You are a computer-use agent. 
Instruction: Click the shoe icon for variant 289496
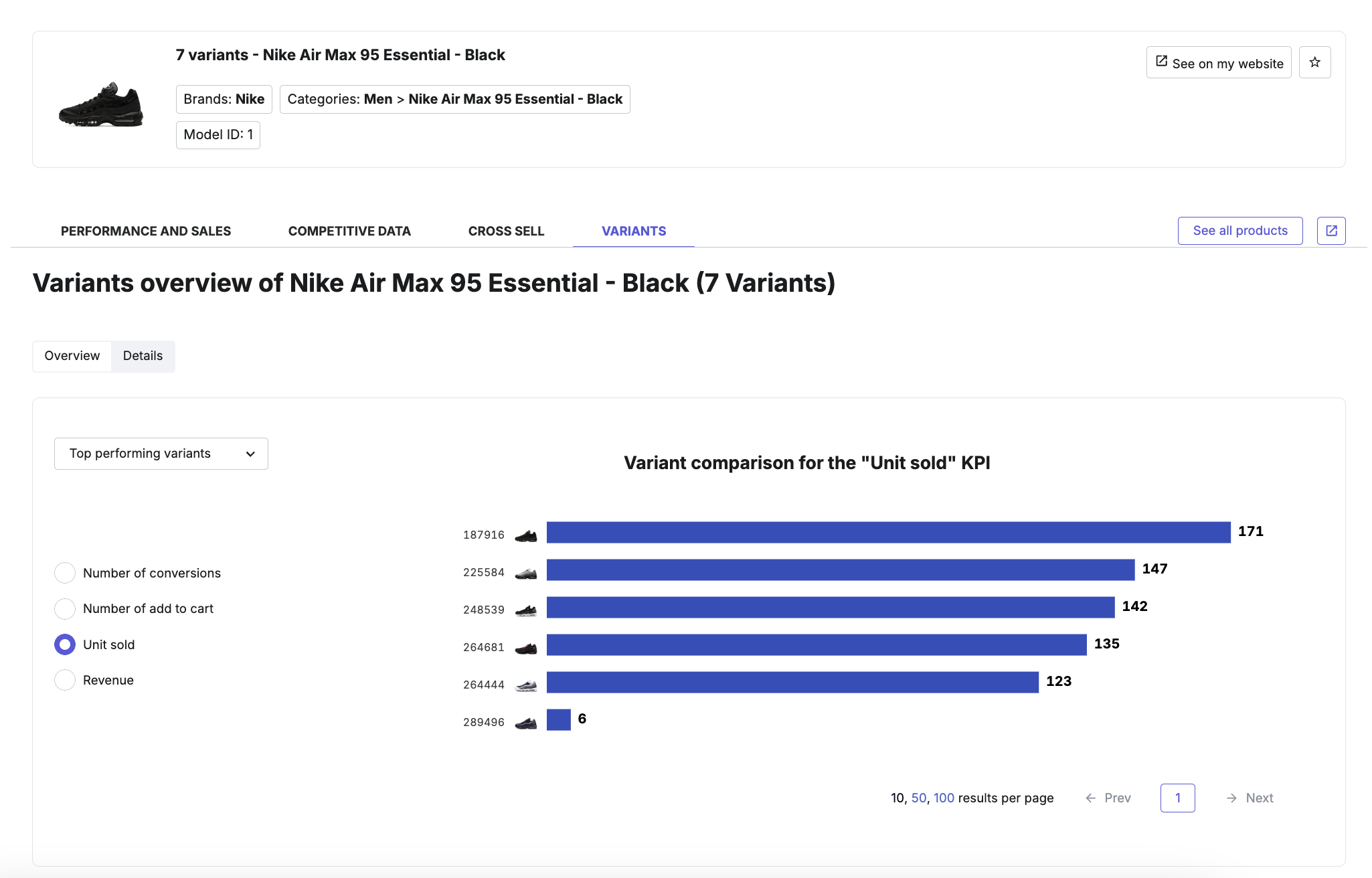526,723
